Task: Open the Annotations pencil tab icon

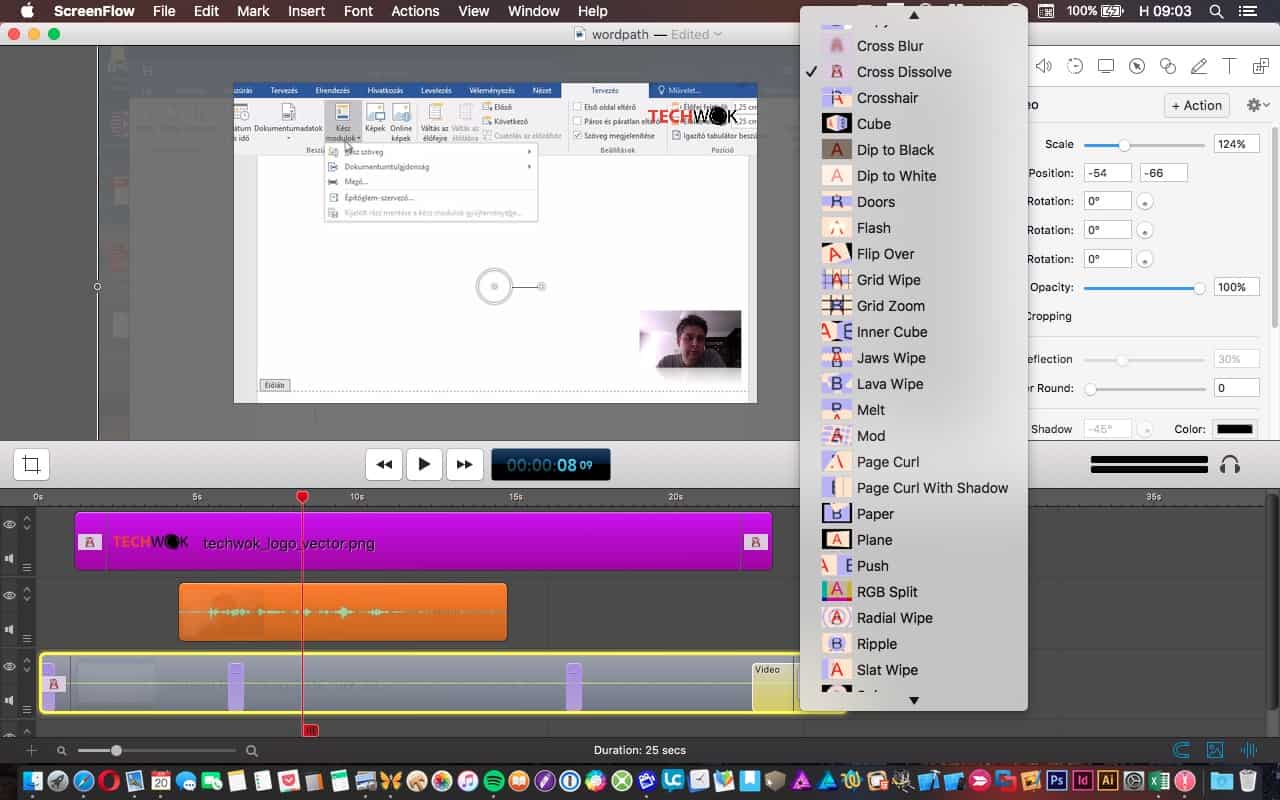Action: click(x=1199, y=66)
